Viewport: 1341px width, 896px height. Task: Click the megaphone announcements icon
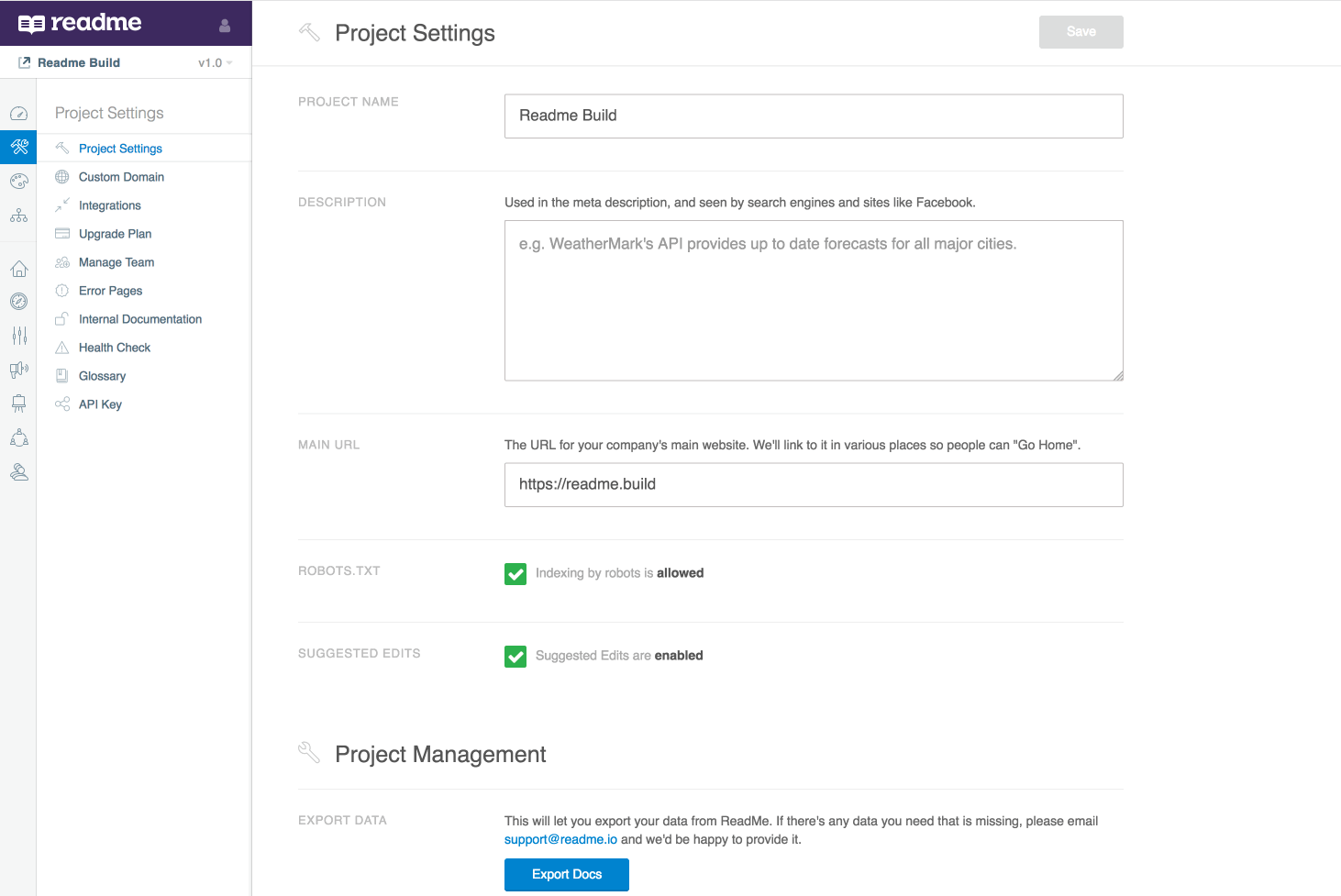tap(18, 370)
